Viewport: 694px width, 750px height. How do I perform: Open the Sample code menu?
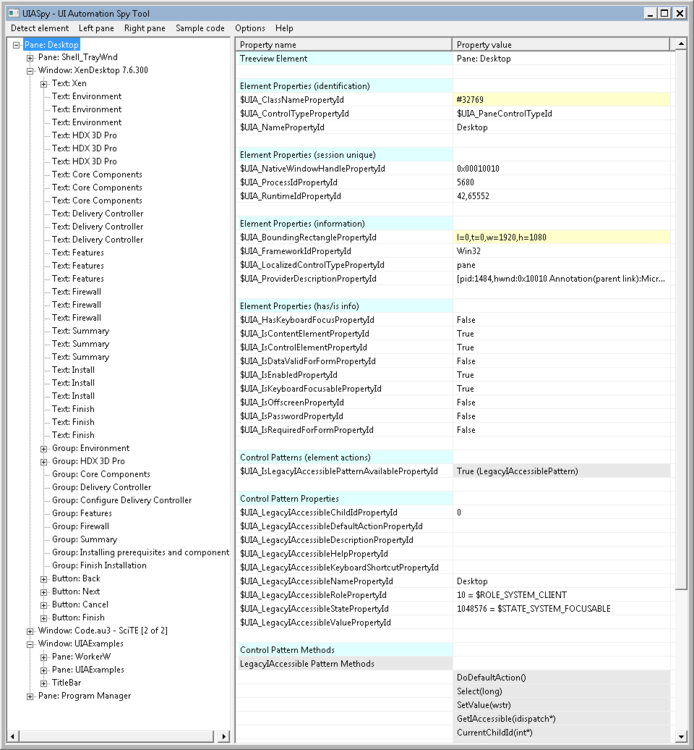point(200,28)
